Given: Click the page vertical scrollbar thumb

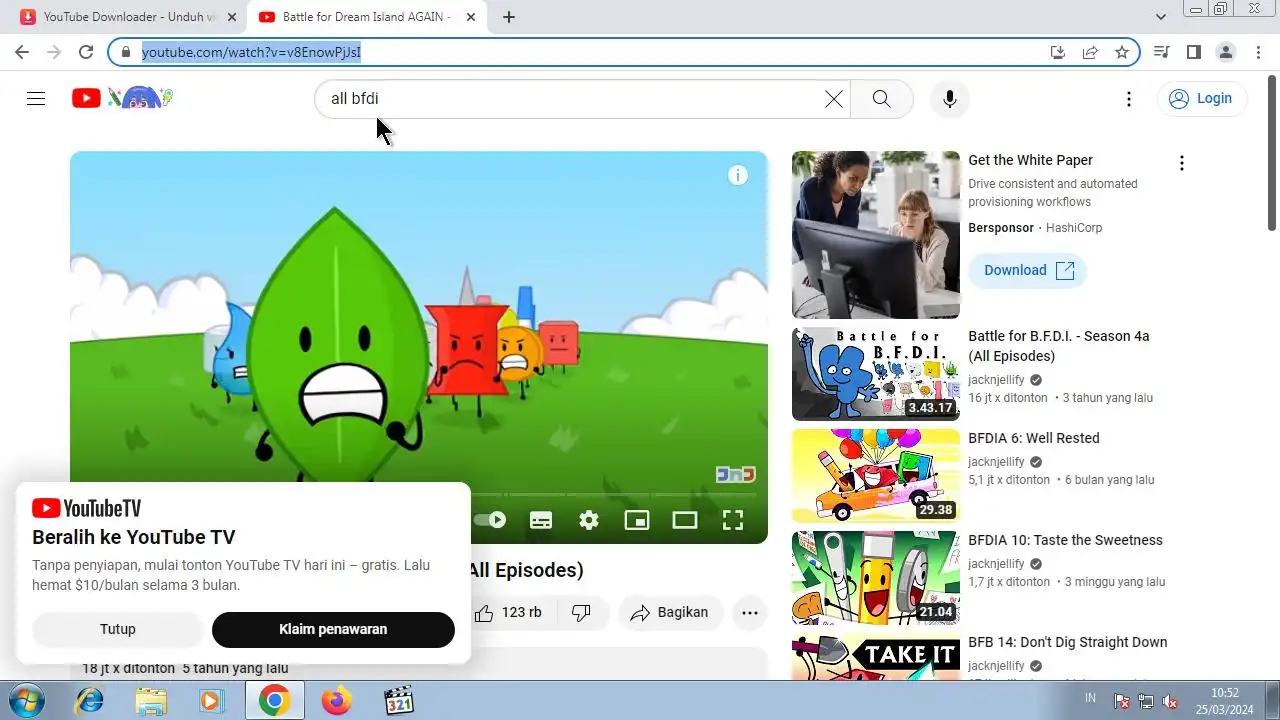Looking at the screenshot, I should (x=1272, y=153).
